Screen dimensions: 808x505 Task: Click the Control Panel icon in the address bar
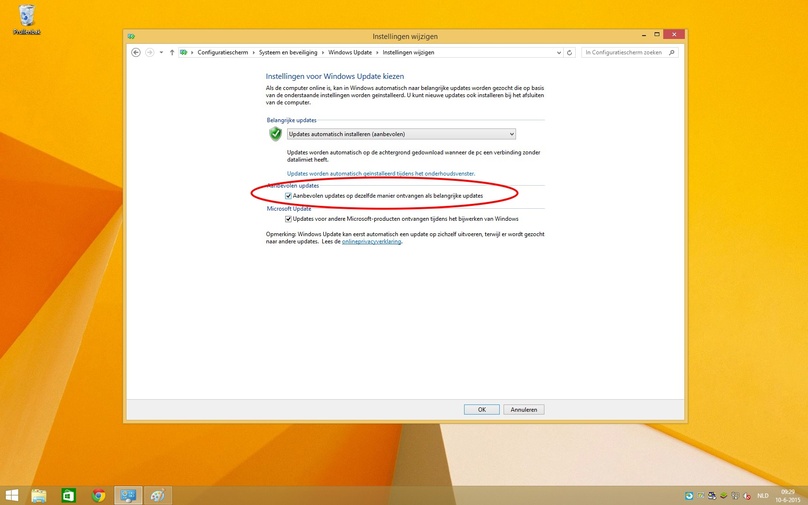[183, 52]
